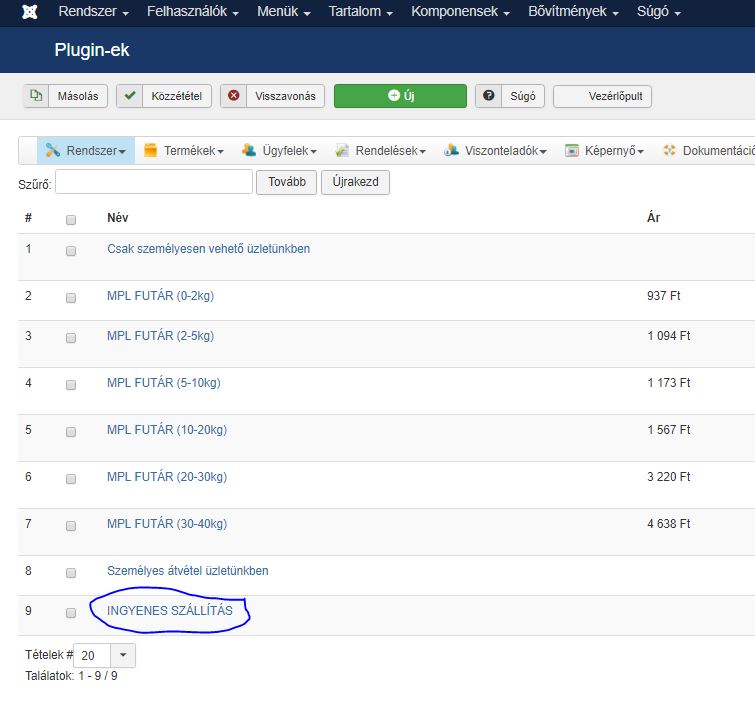Click the 1 567 Ft price cell
Image resolution: width=755 pixels, height=716 pixels.
[x=668, y=430]
